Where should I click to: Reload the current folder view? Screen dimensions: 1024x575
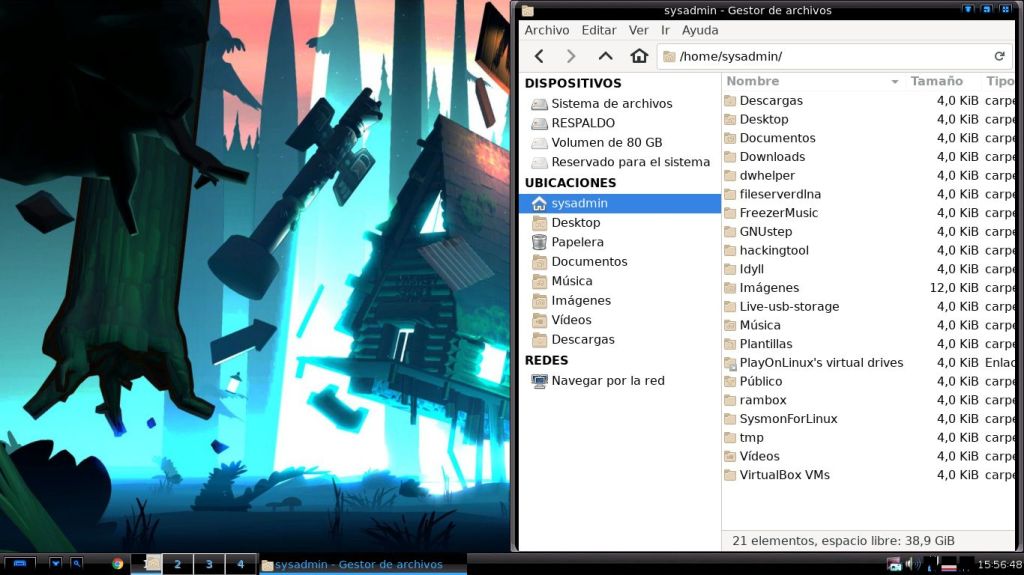point(999,56)
